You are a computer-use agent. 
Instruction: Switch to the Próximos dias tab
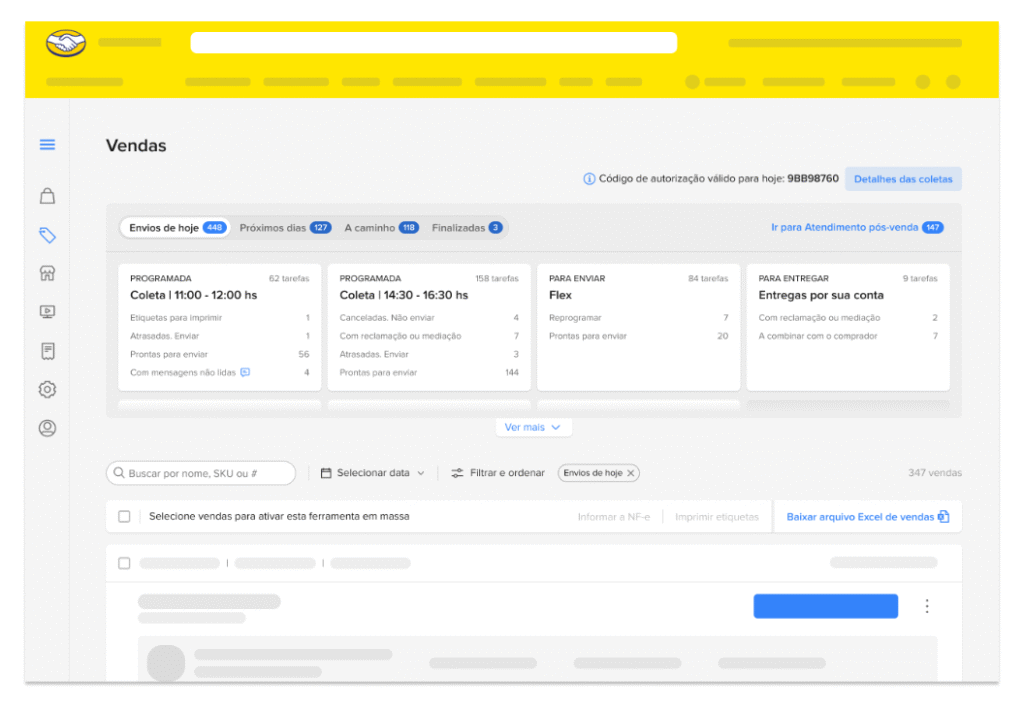point(284,228)
